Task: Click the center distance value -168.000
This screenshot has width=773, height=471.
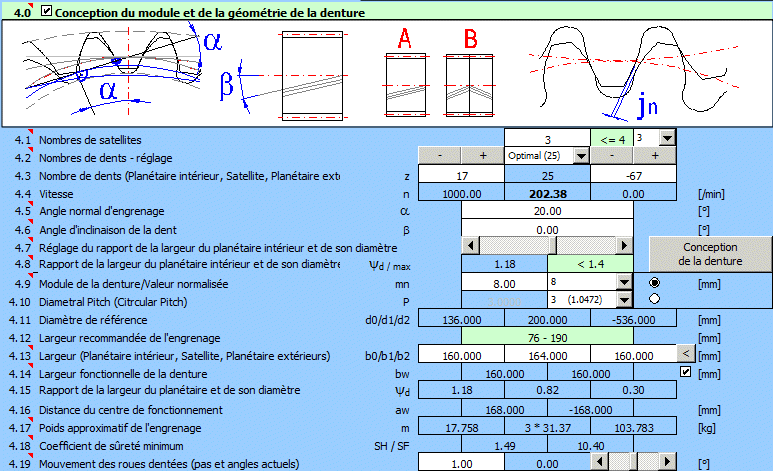Action: (x=590, y=410)
